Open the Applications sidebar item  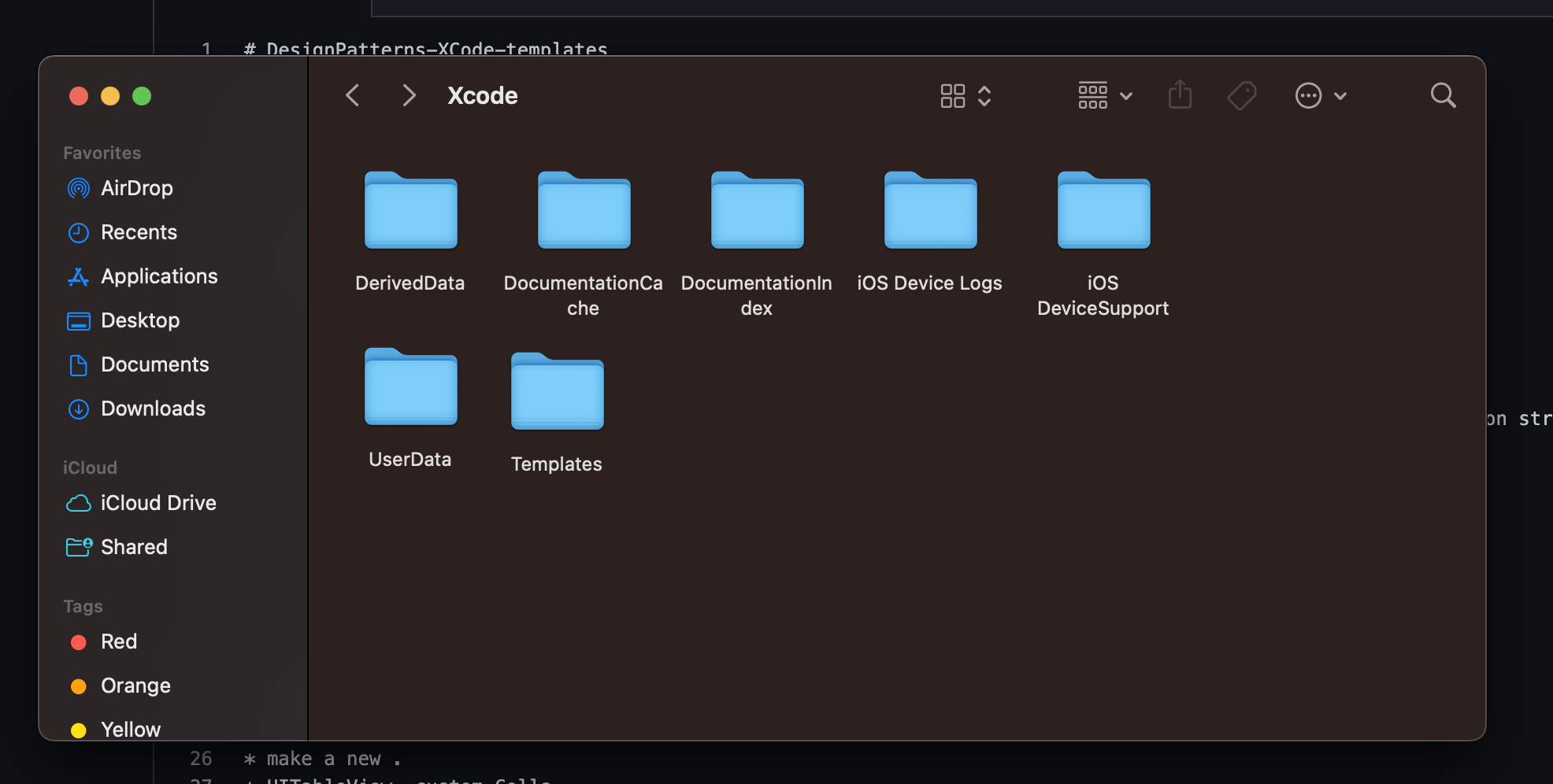pyautogui.click(x=159, y=276)
